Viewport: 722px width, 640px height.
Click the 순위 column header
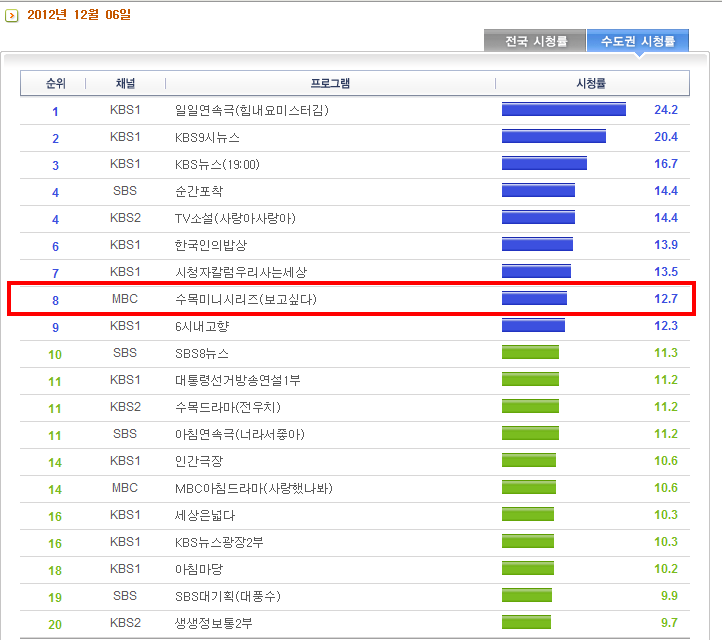[x=55, y=83]
